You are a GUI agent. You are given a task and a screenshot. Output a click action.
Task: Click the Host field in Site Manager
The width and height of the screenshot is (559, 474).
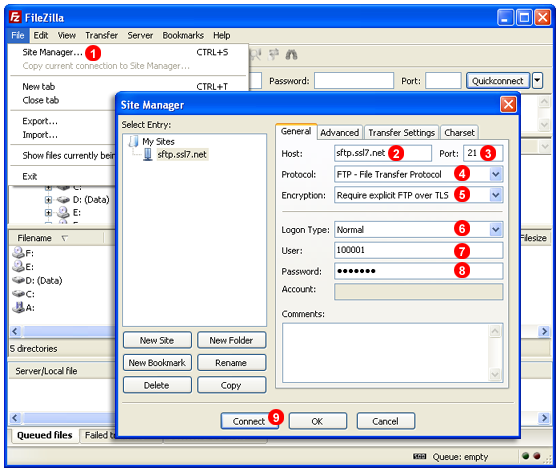[x=383, y=153]
